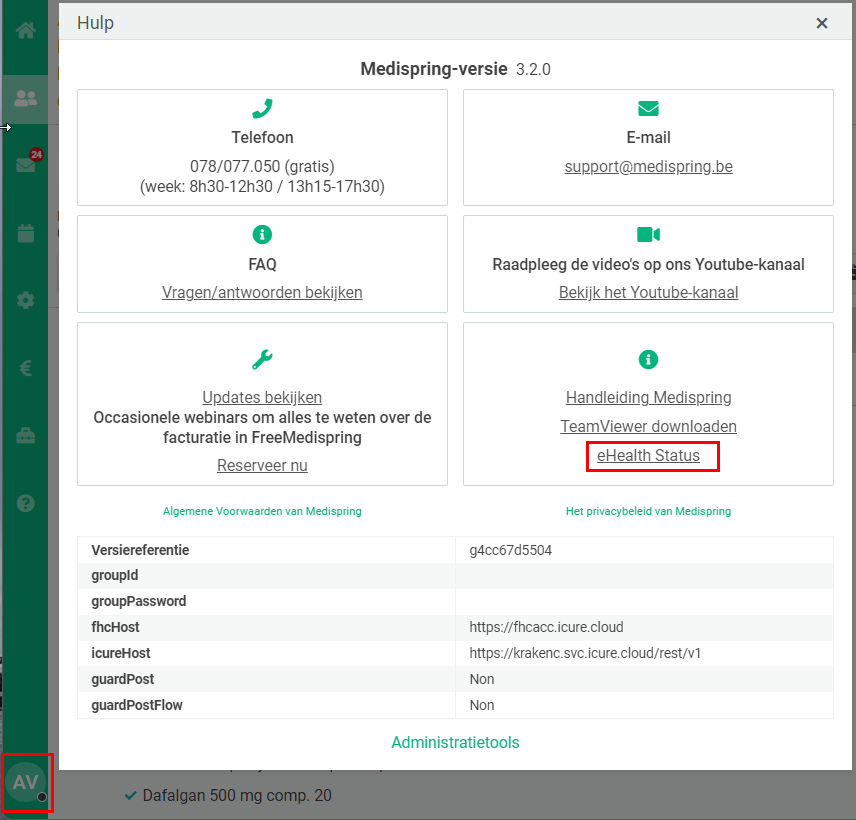The height and width of the screenshot is (820, 856).
Task: Open the home icon in the sidebar
Action: point(26,31)
